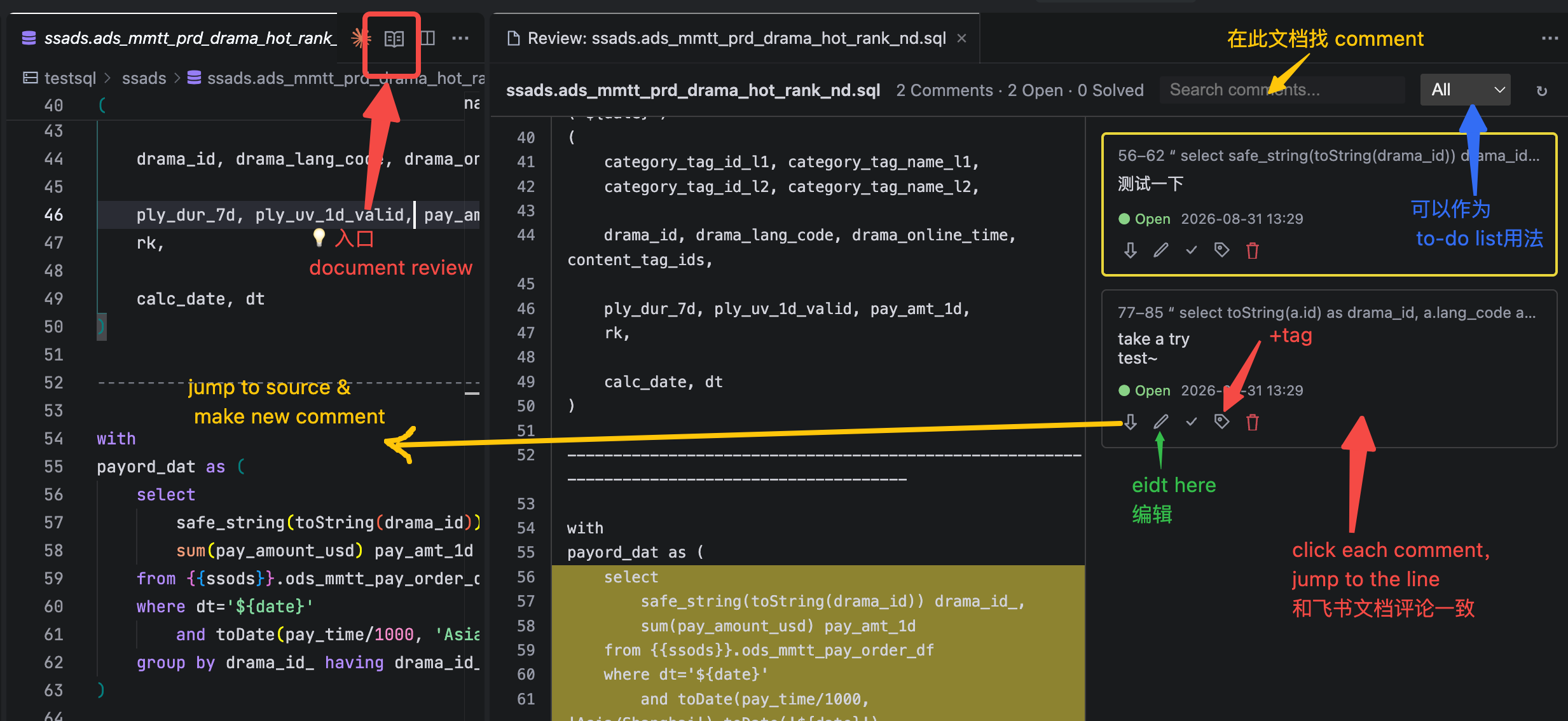
Task: Click the orange Claude spark icon
Action: point(361,39)
